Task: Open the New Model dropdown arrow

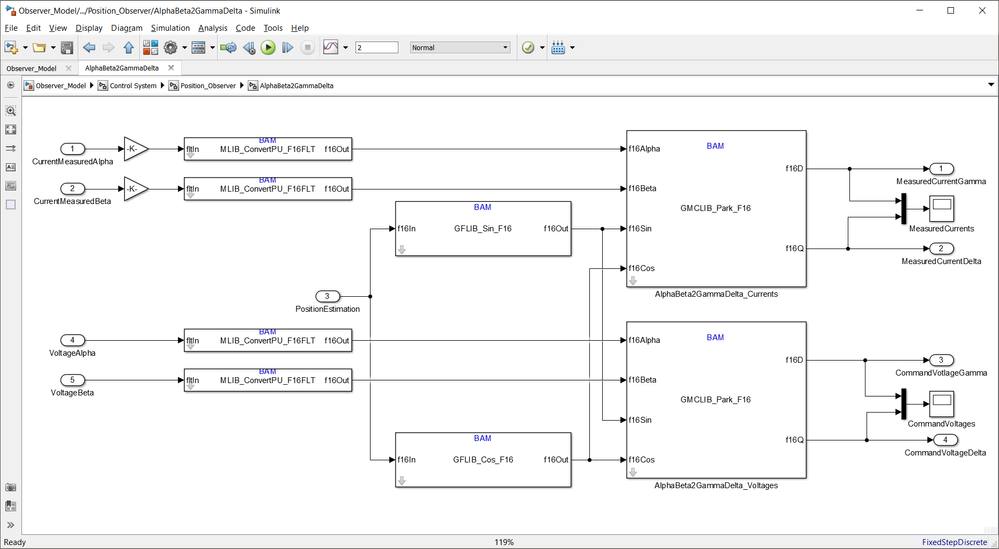Action: click(25, 47)
